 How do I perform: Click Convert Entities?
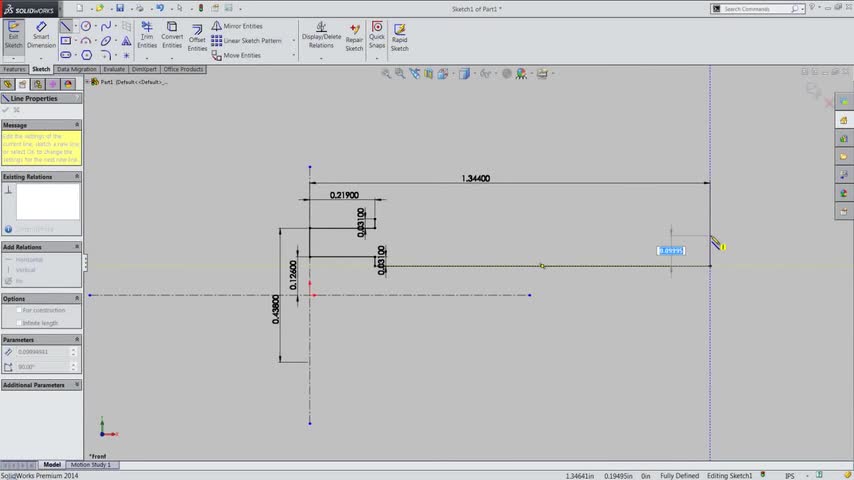pyautogui.click(x=172, y=35)
